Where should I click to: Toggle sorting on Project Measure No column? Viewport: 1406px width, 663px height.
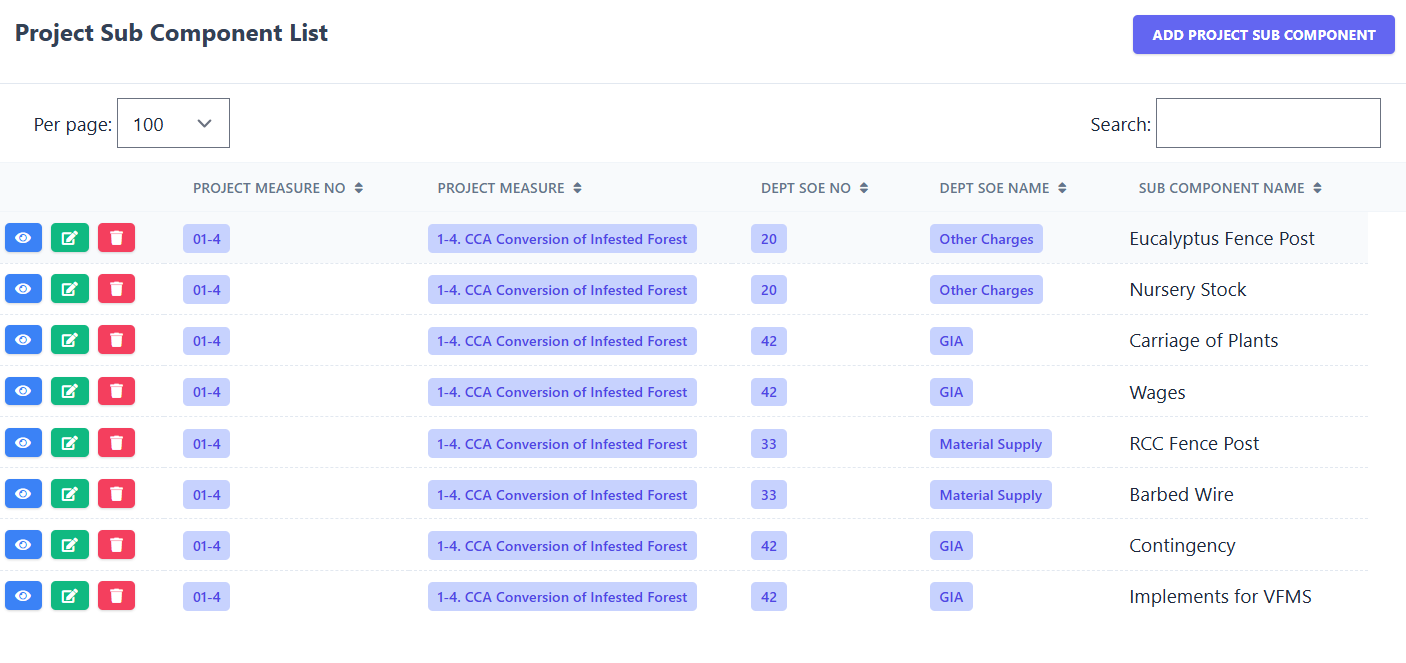point(278,188)
